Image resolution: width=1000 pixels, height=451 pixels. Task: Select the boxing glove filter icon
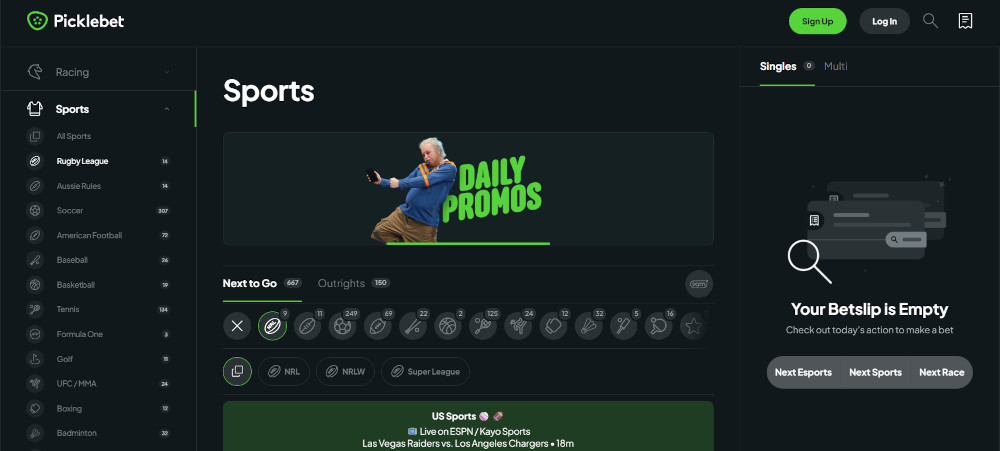553,326
